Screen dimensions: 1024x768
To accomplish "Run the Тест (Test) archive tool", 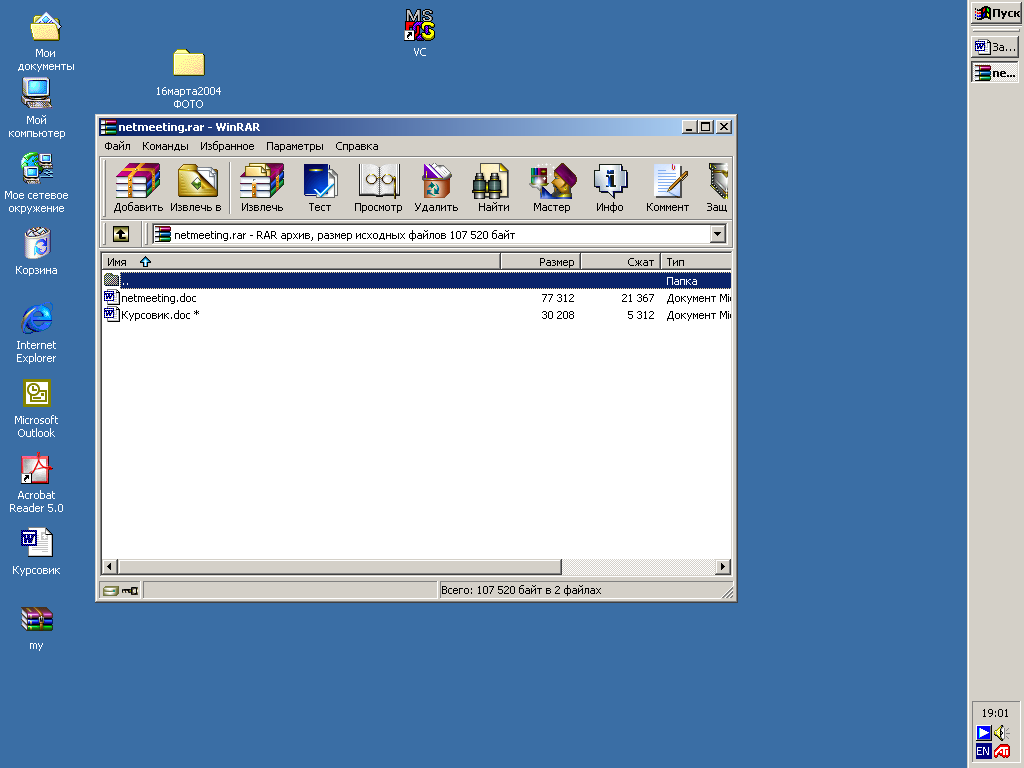I will pos(319,188).
